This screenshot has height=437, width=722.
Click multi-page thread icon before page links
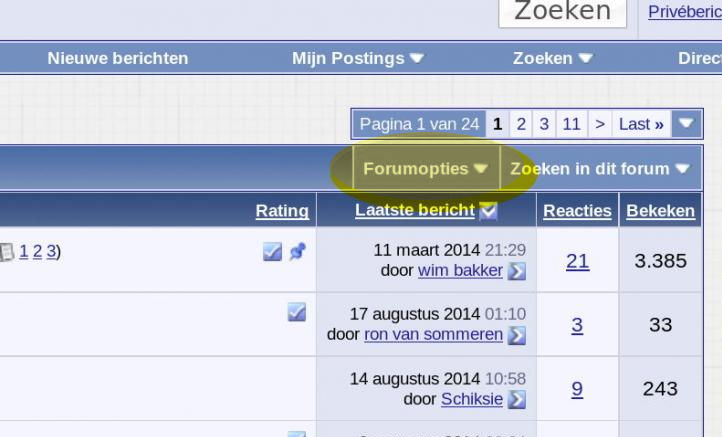tap(6, 252)
